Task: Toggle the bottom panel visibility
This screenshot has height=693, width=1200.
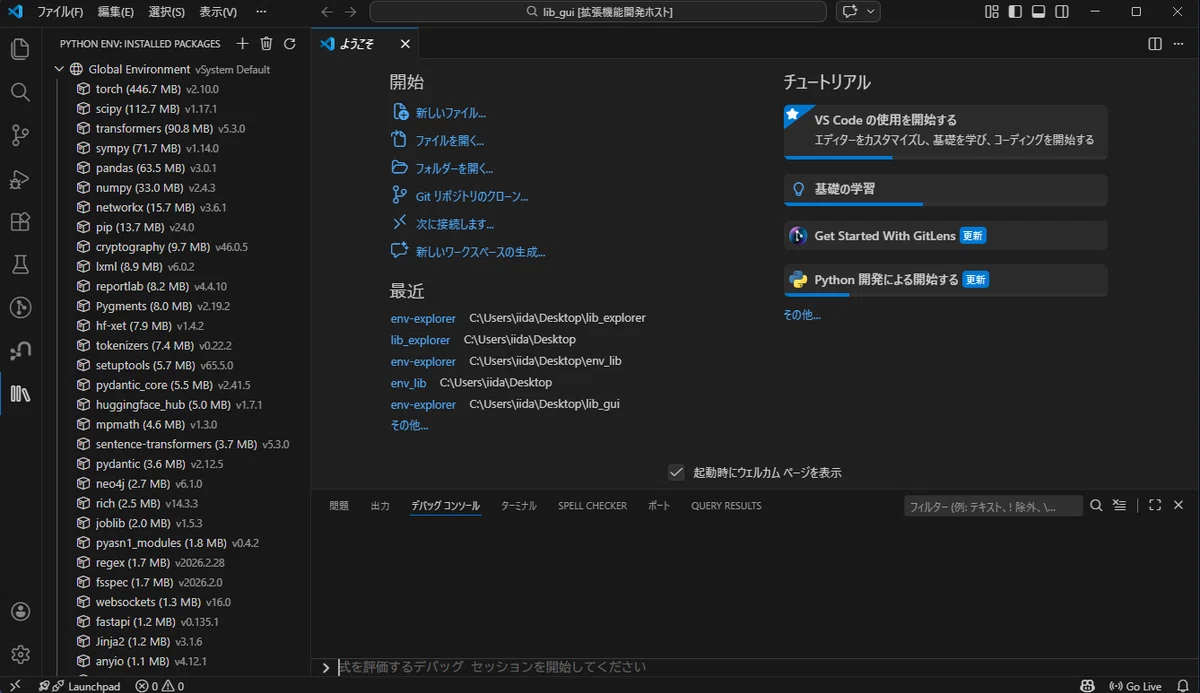Action: [x=1038, y=12]
